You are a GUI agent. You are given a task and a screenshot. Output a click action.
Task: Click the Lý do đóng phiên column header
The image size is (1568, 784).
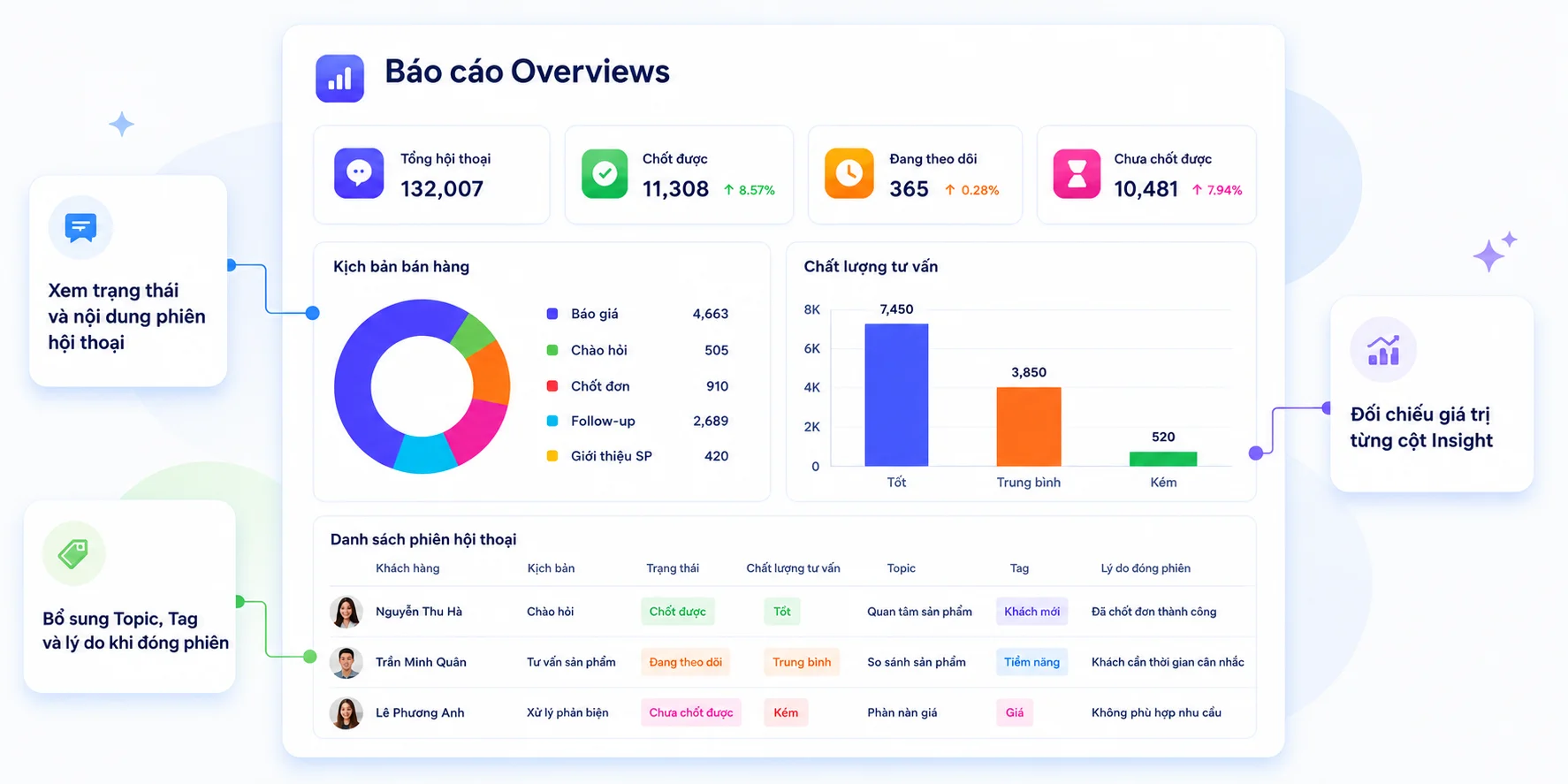[1146, 568]
